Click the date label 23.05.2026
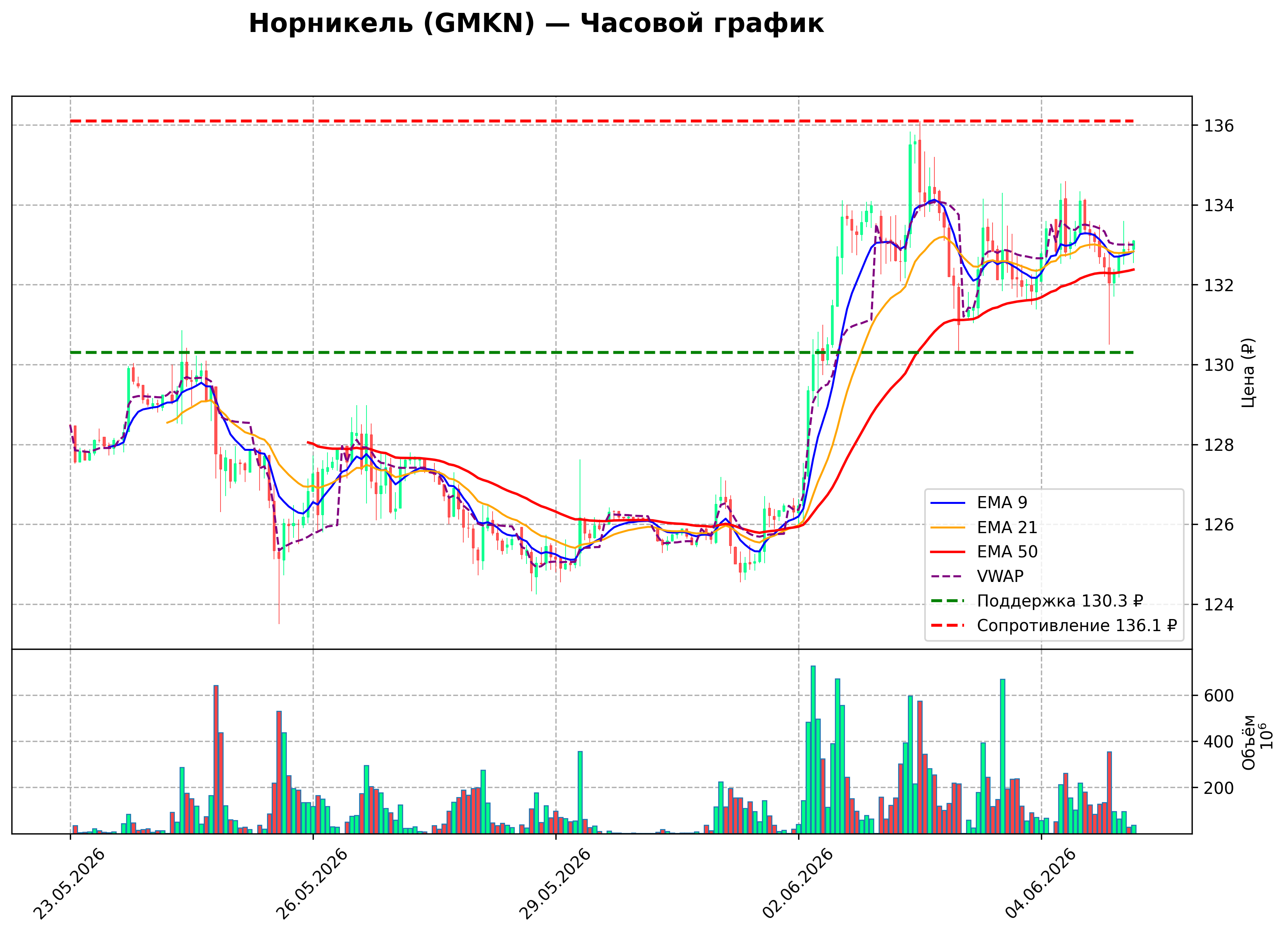 [69, 884]
